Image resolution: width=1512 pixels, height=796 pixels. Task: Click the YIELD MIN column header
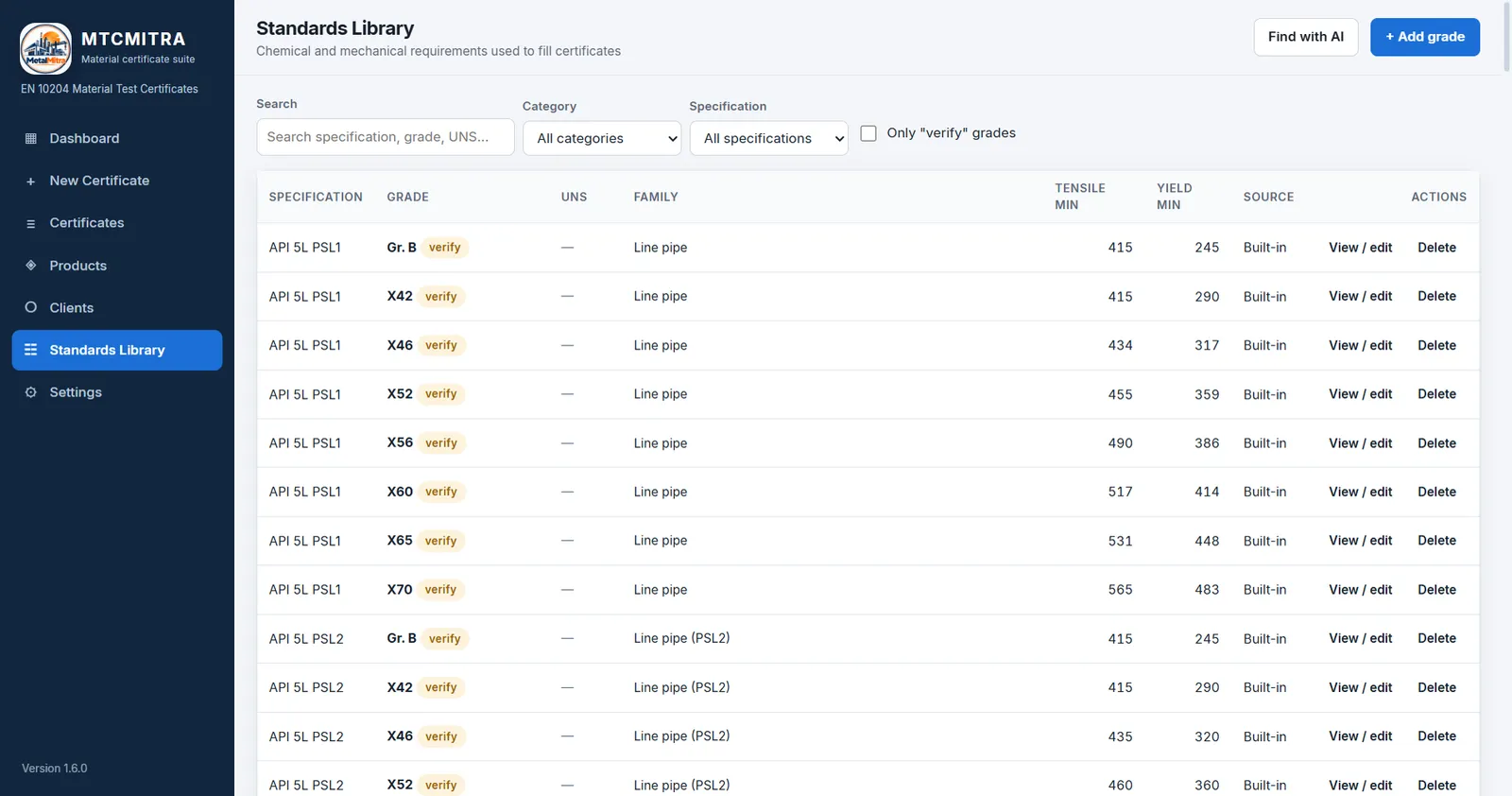pyautogui.click(x=1175, y=197)
